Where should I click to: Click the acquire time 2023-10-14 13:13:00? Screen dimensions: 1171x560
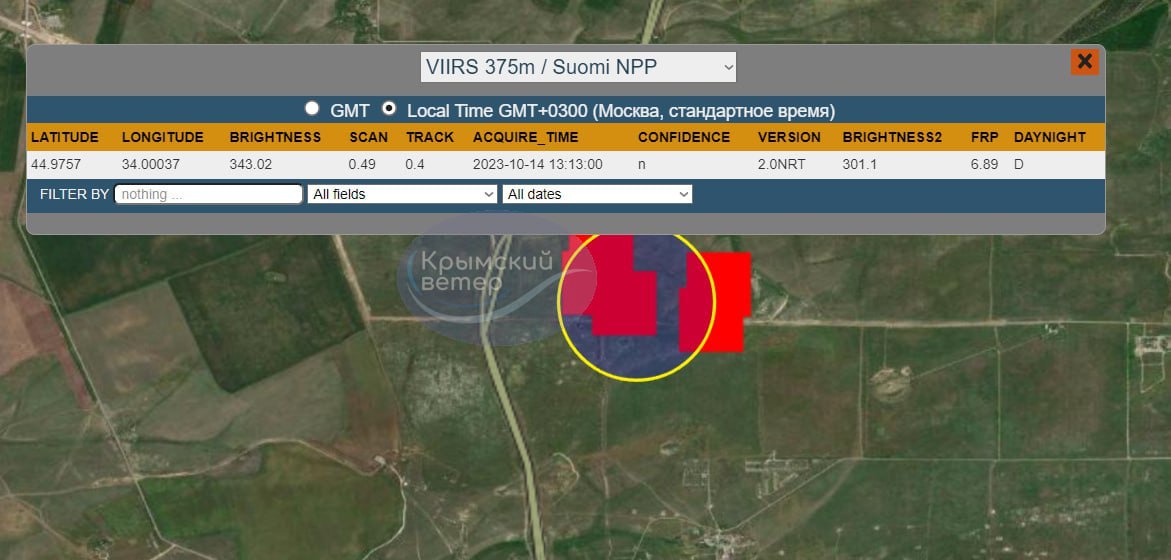tap(538, 164)
